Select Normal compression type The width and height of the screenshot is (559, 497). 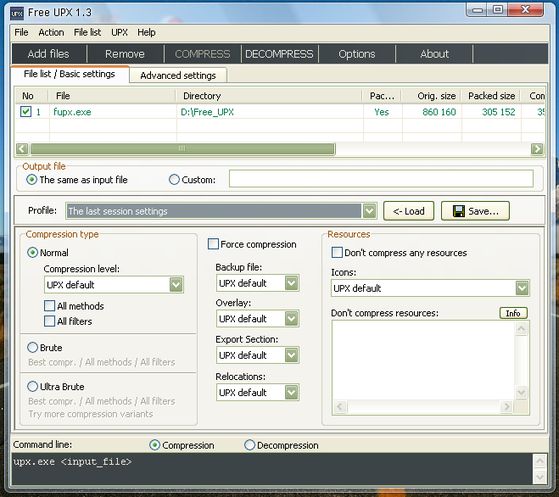pyautogui.click(x=32, y=253)
